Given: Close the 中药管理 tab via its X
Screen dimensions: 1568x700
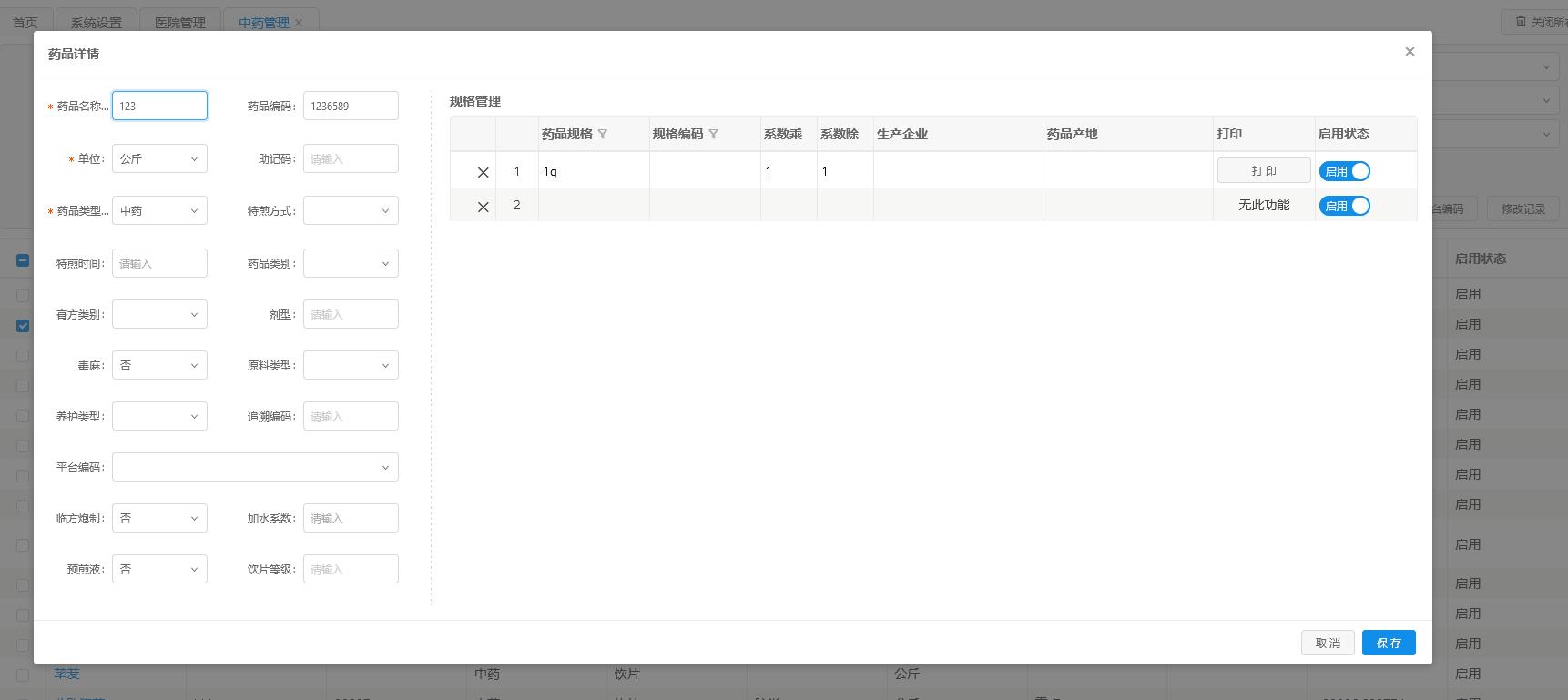Looking at the screenshot, I should click(x=299, y=23).
